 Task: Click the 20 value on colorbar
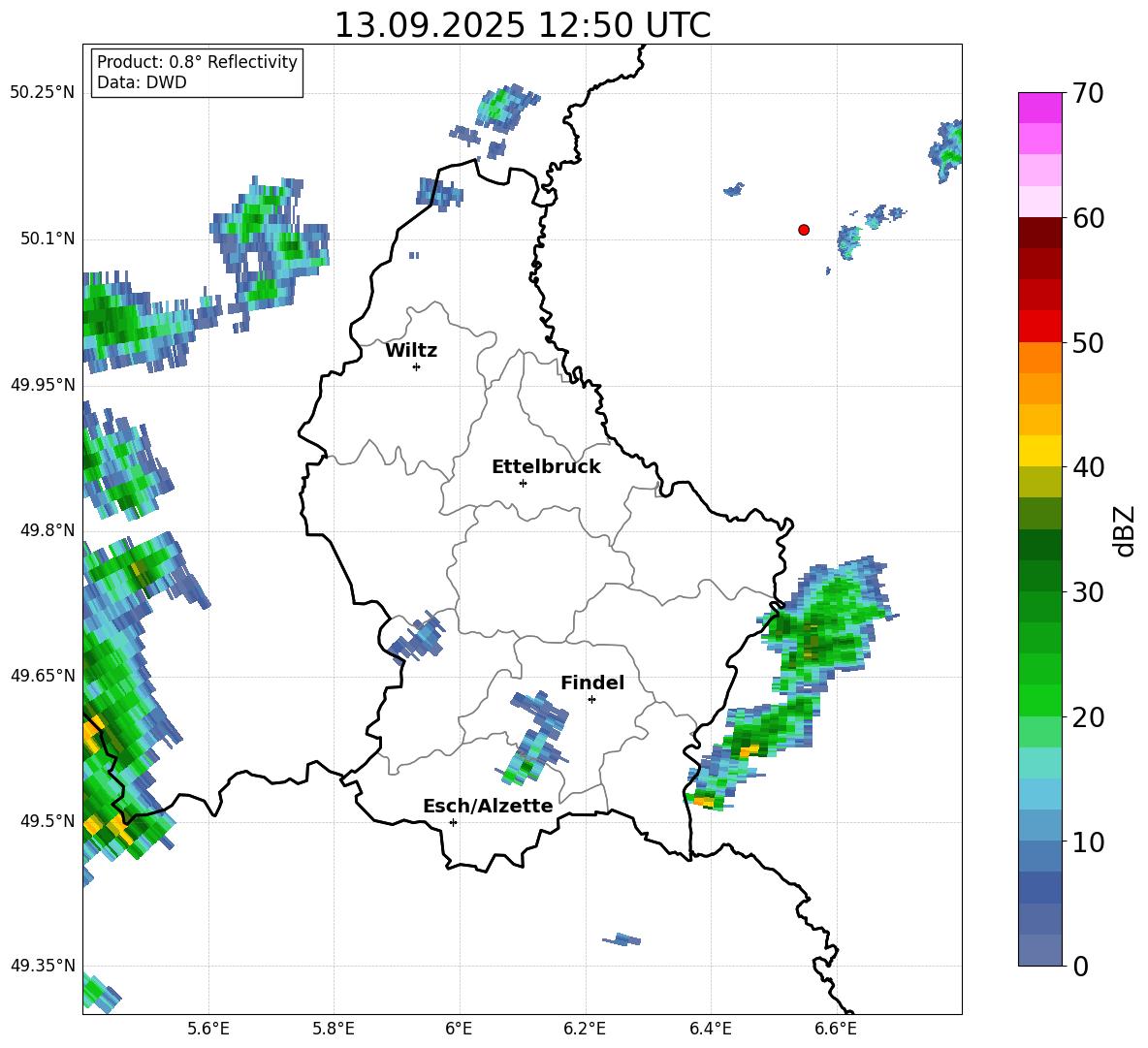(1087, 717)
